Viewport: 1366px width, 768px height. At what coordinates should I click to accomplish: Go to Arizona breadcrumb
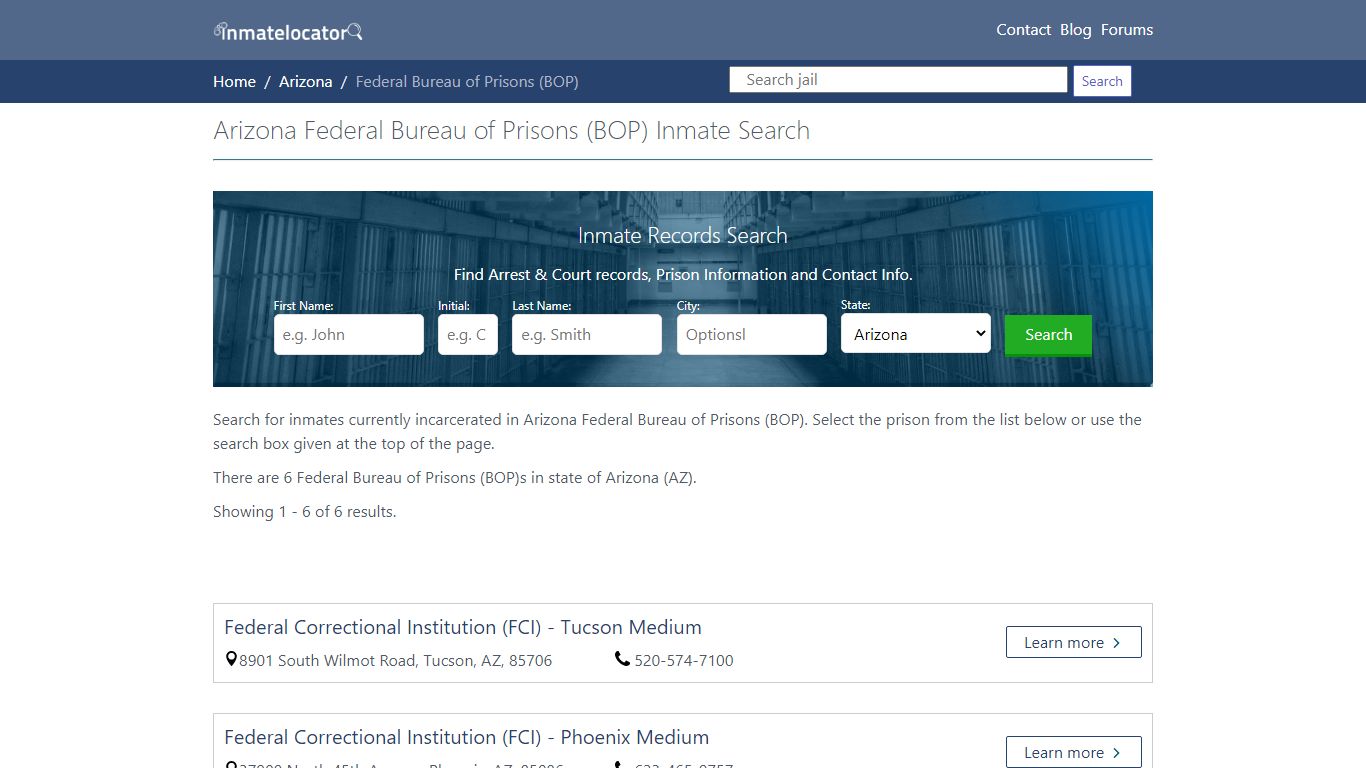[305, 81]
